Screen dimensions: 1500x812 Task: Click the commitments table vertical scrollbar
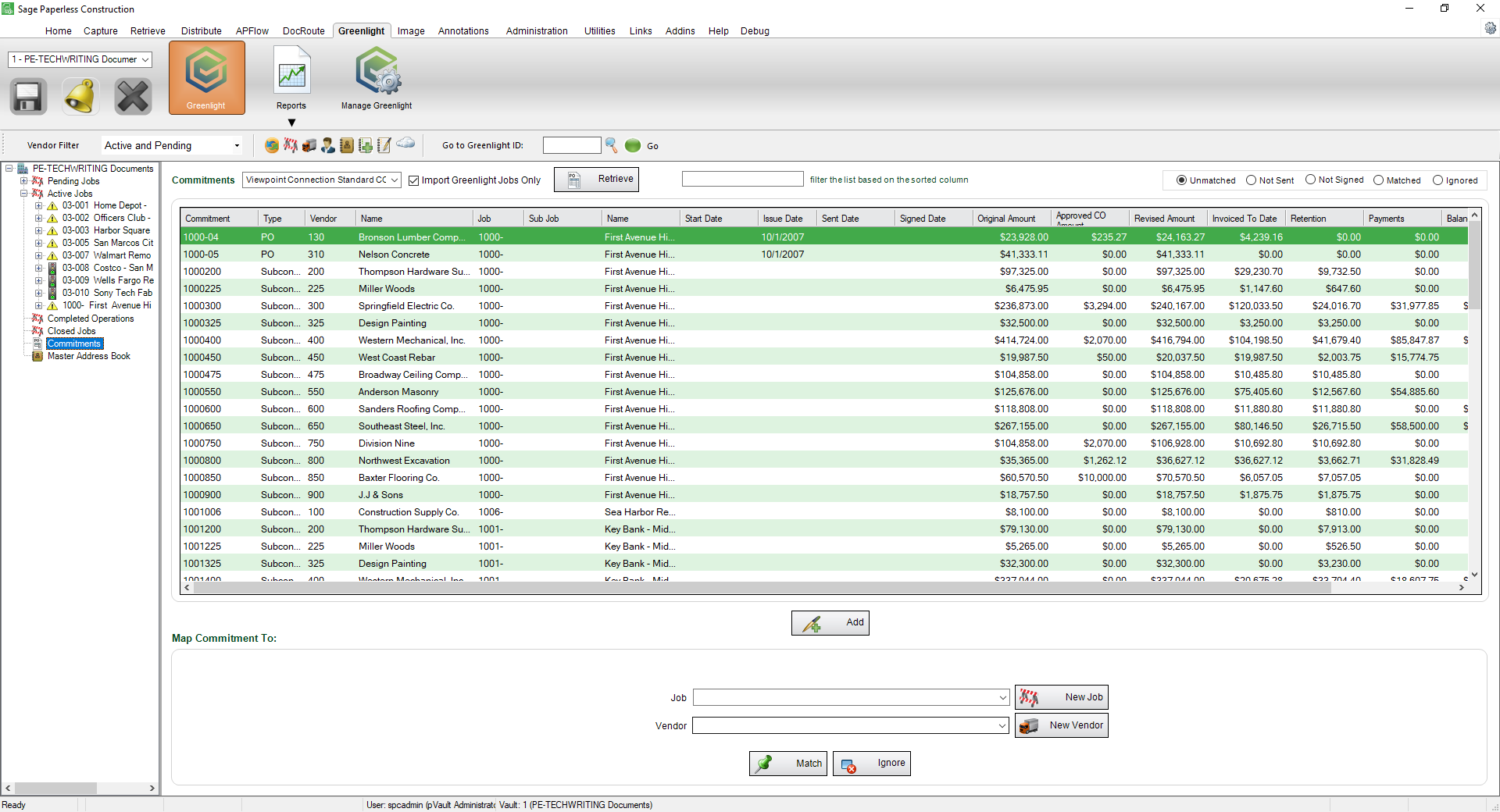point(1474,265)
